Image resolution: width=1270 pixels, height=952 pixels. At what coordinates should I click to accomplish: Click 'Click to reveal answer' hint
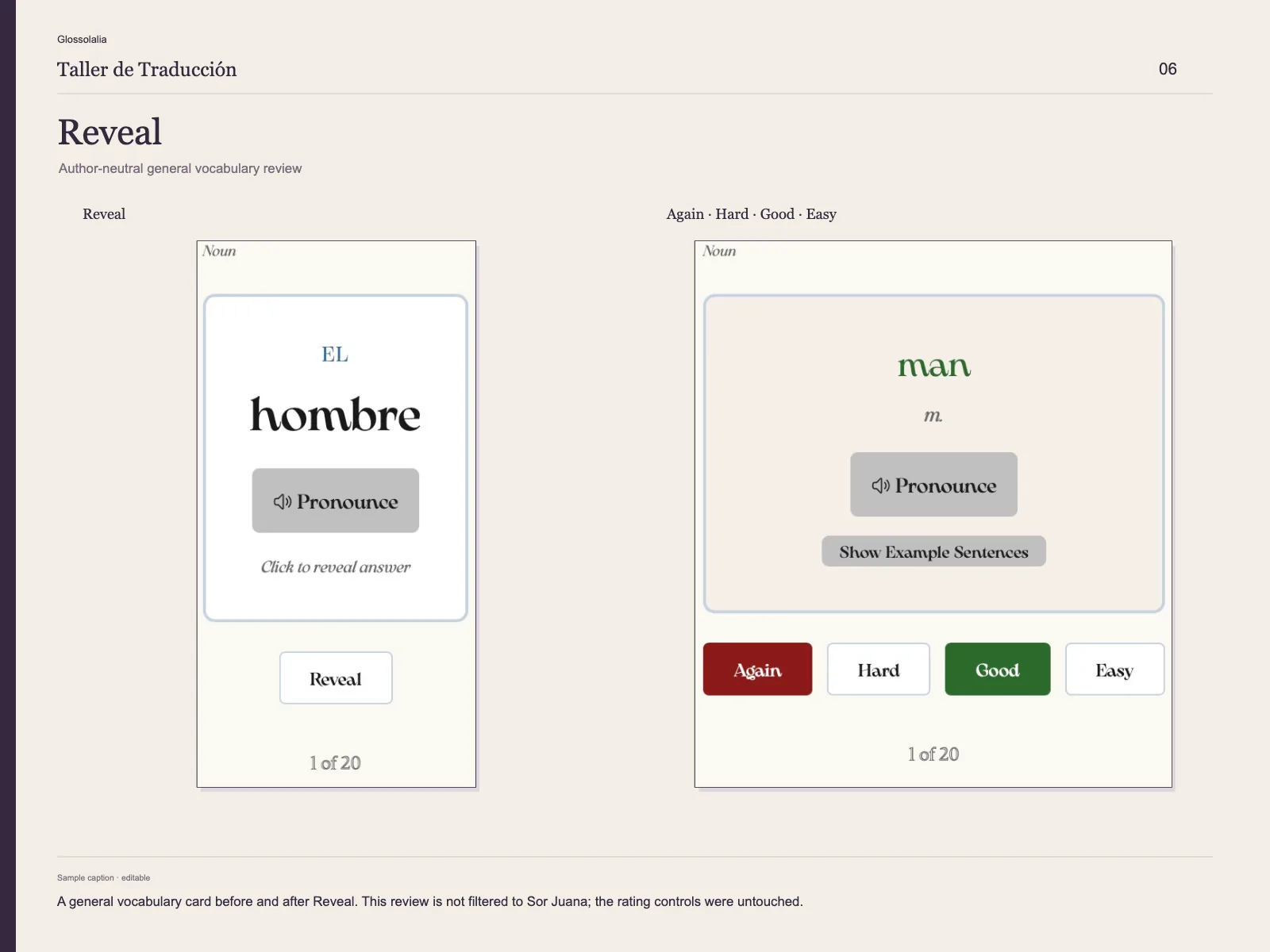[336, 566]
